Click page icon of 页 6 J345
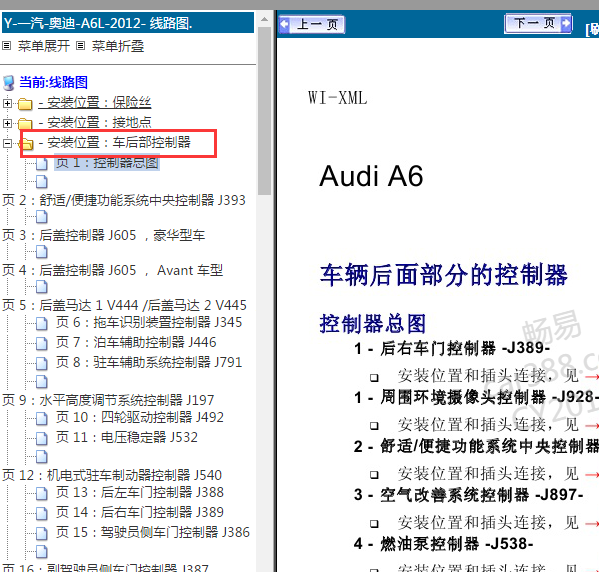Screen dimensions: 599x572 [42, 323]
